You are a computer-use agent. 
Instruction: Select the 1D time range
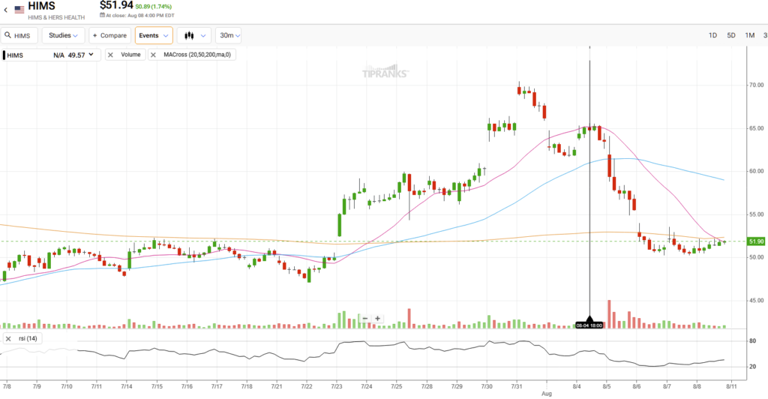[x=713, y=35]
